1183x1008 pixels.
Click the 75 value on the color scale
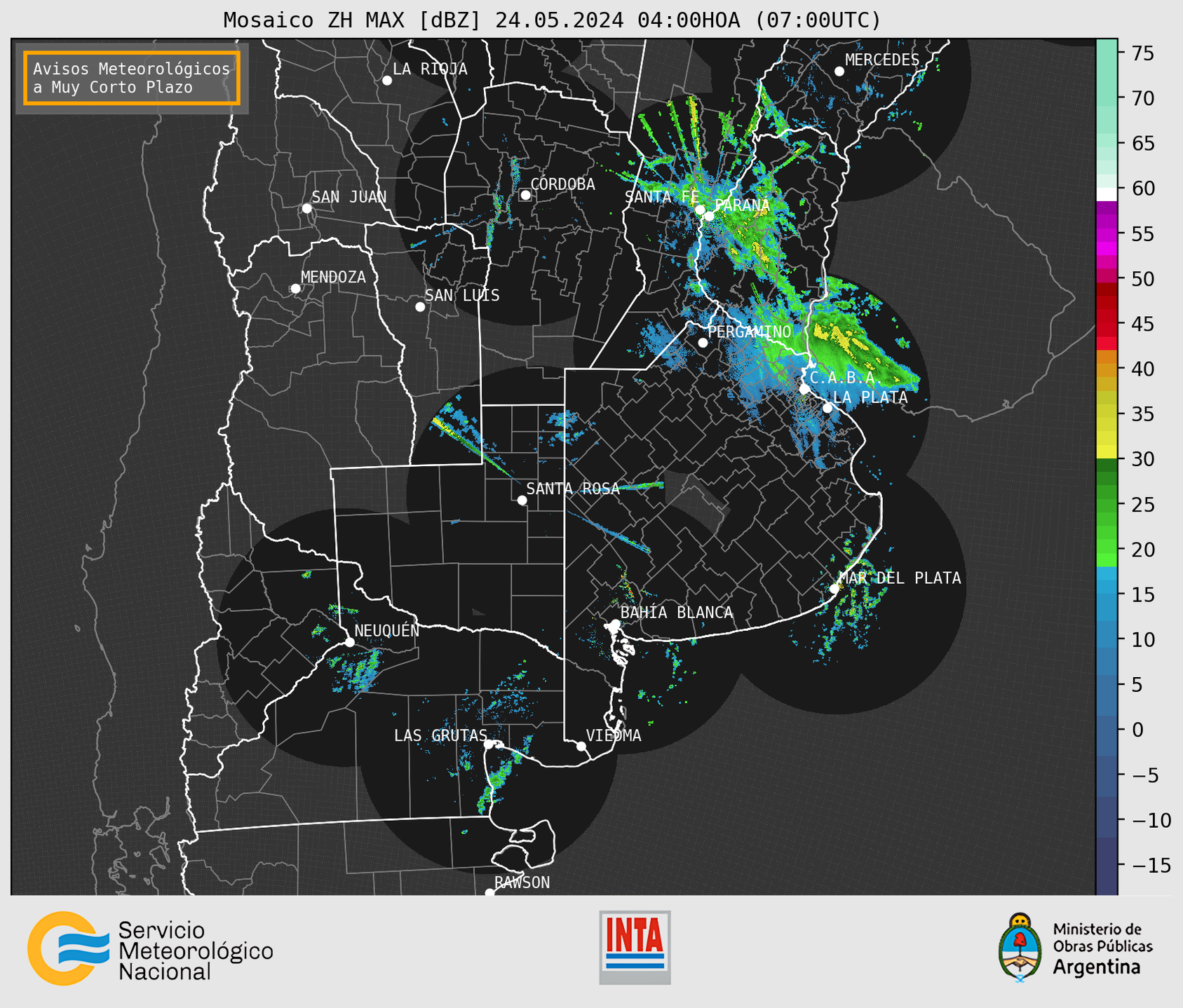click(x=1143, y=53)
